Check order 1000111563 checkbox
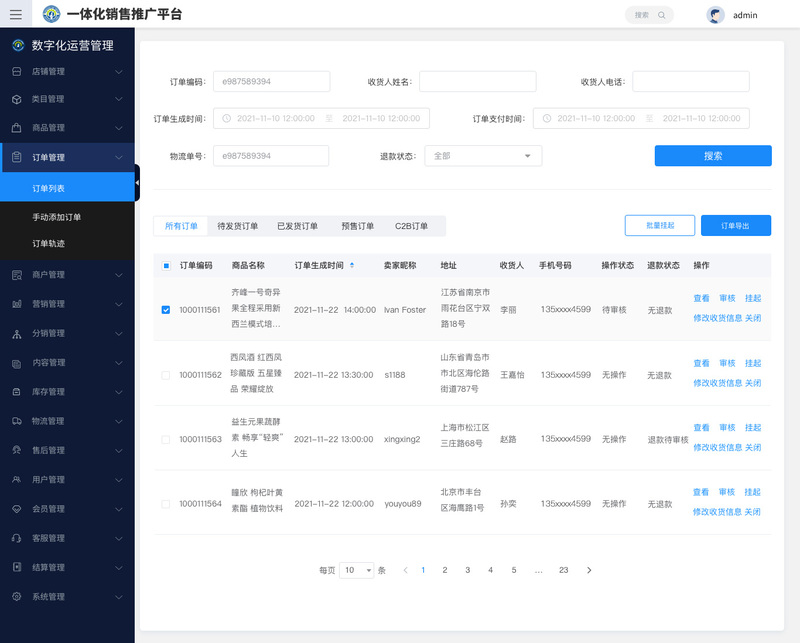This screenshot has height=643, width=800. pos(166,439)
